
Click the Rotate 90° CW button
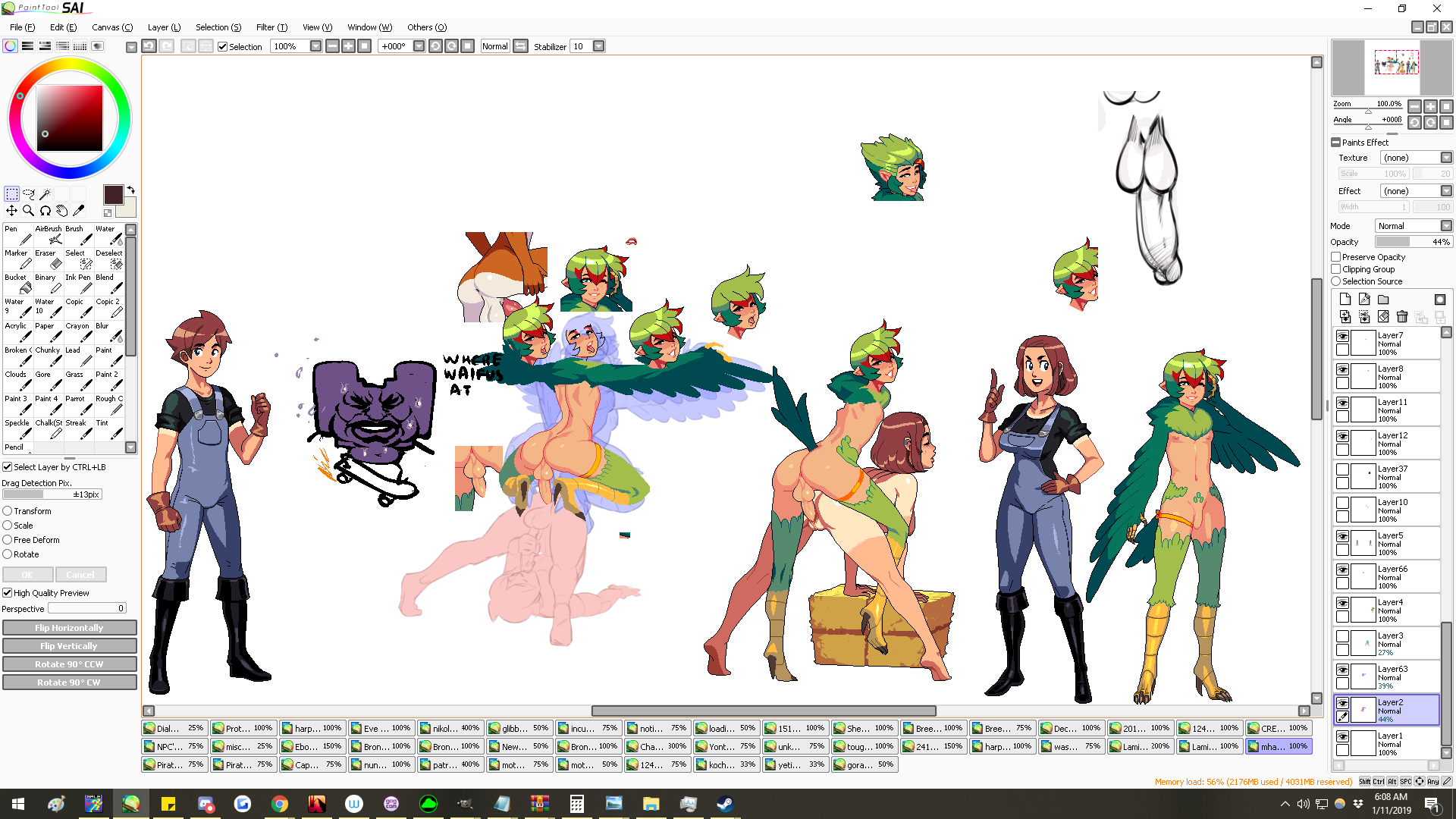coord(69,682)
